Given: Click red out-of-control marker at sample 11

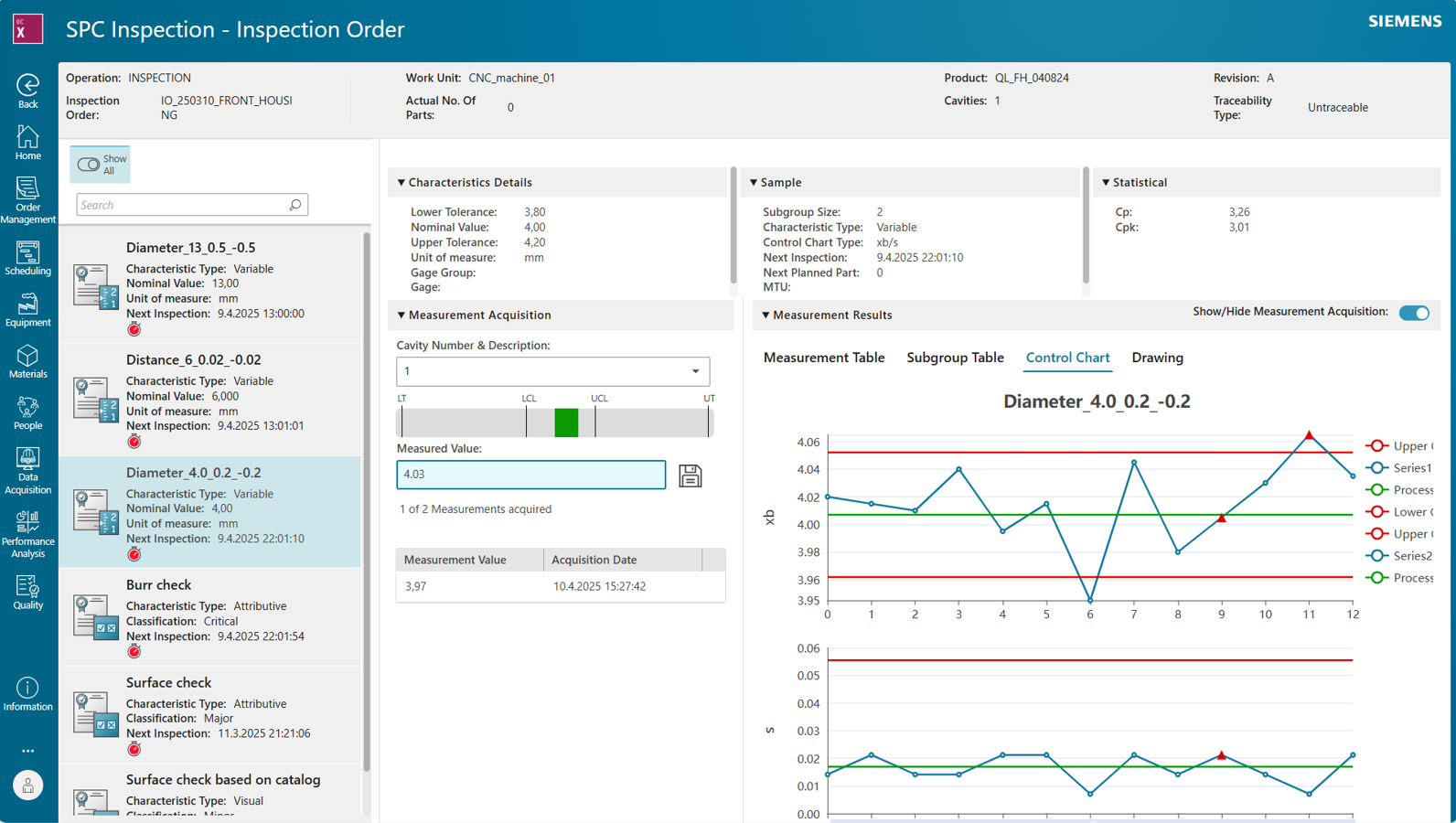Looking at the screenshot, I should click(1309, 435).
